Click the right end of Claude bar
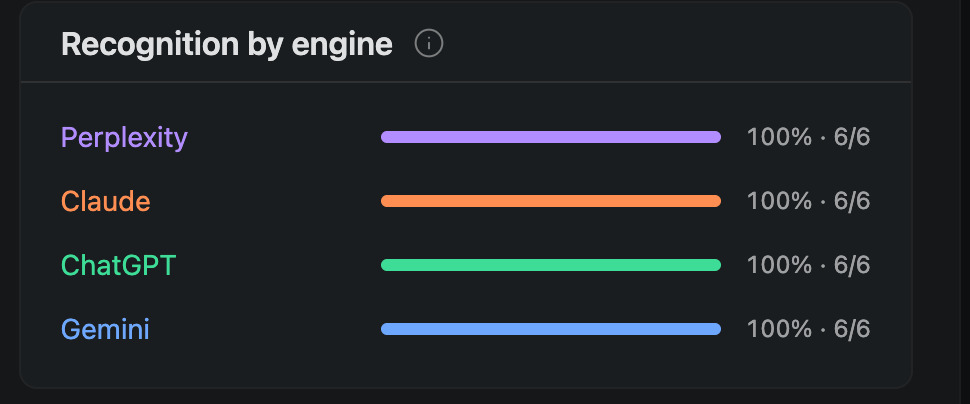This screenshot has width=970, height=404. pos(715,201)
